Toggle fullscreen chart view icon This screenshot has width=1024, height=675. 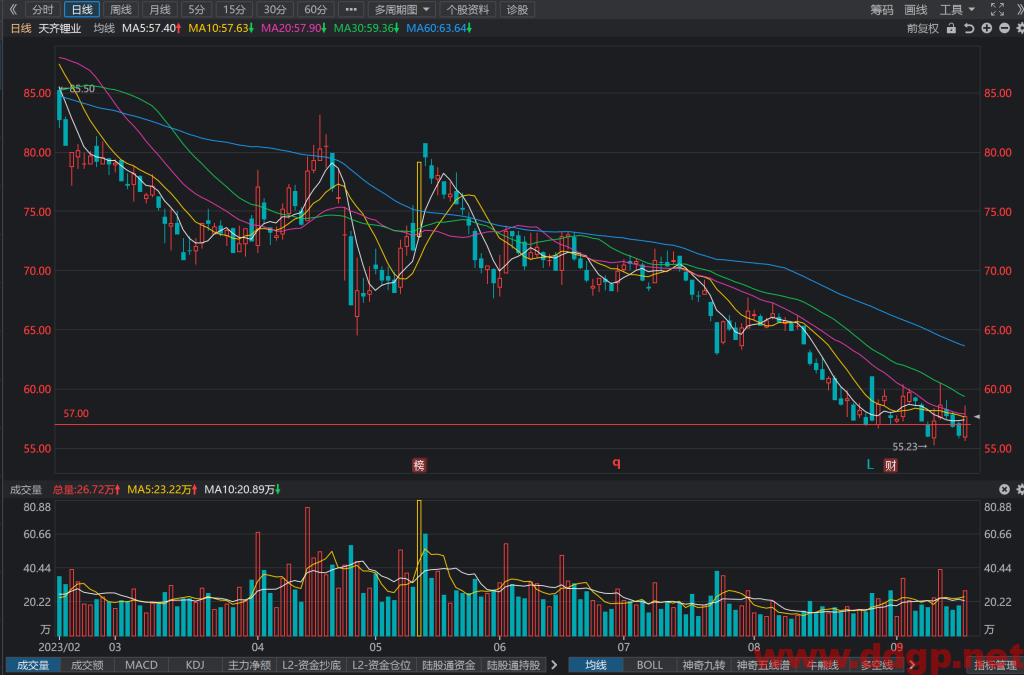pyautogui.click(x=997, y=9)
